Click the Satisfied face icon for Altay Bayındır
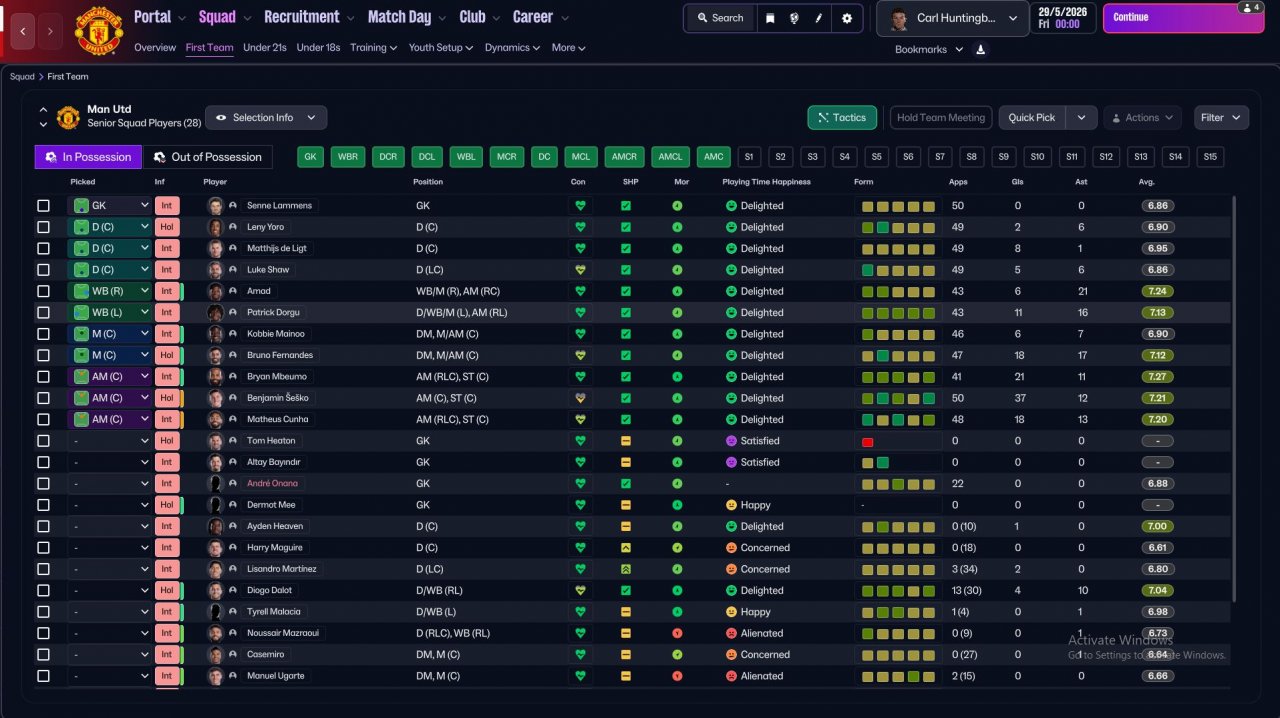Viewport: 1280px width, 718px height. point(731,462)
